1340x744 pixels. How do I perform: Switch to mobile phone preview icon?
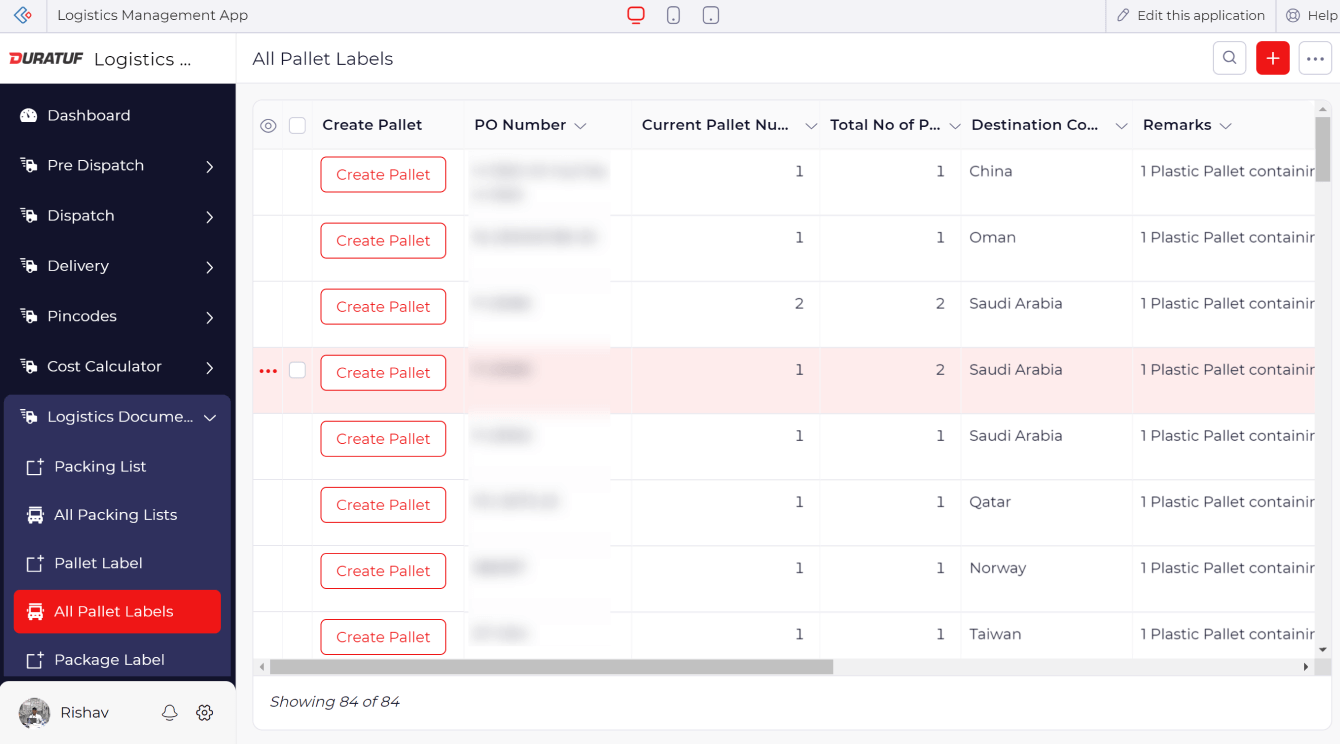(673, 15)
